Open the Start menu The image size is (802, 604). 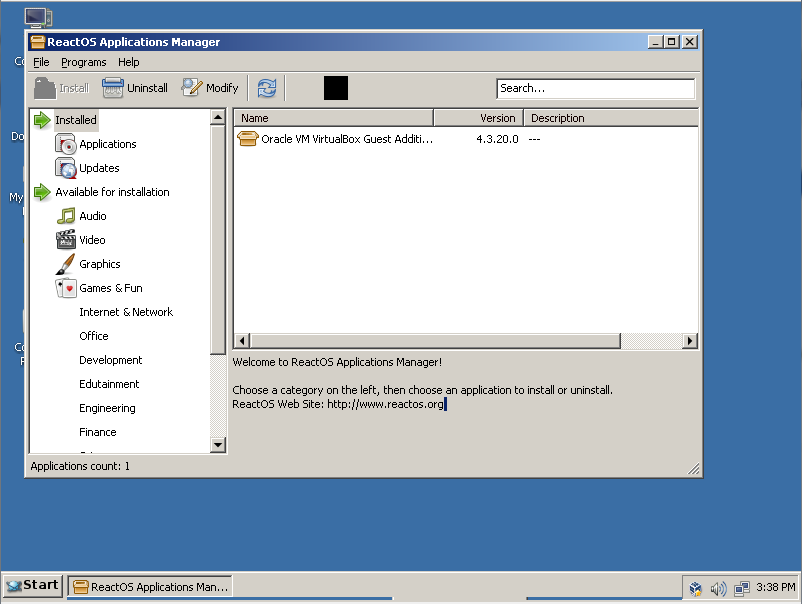33,586
